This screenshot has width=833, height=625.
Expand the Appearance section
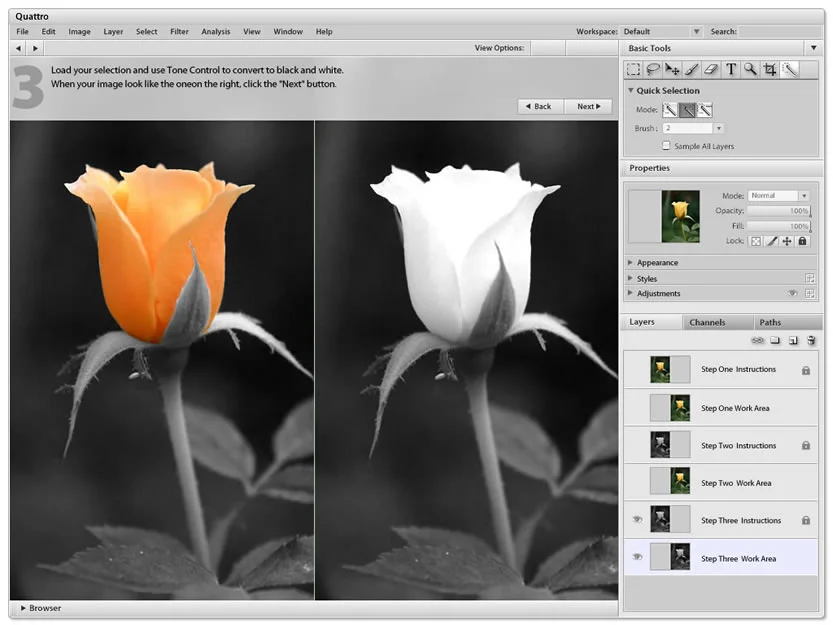(630, 262)
